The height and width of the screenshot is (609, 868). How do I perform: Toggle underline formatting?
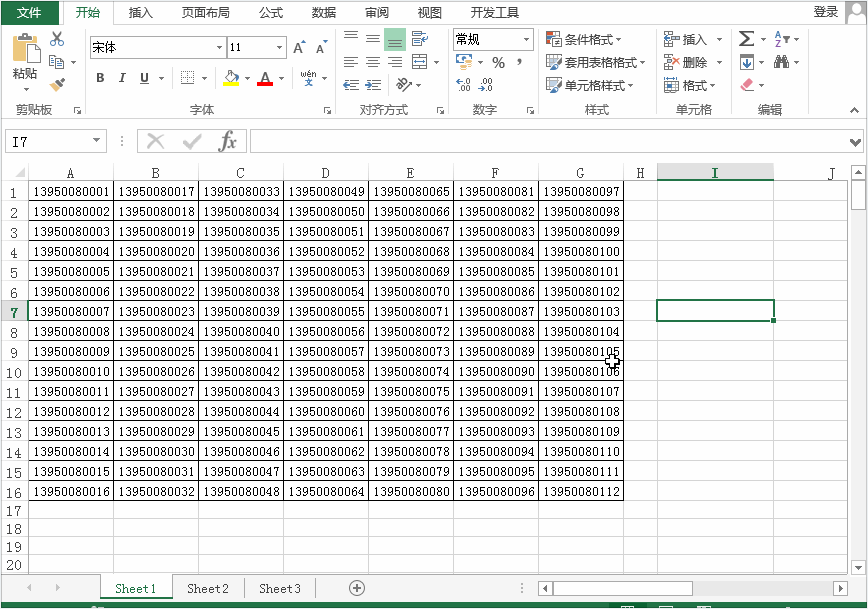144,78
